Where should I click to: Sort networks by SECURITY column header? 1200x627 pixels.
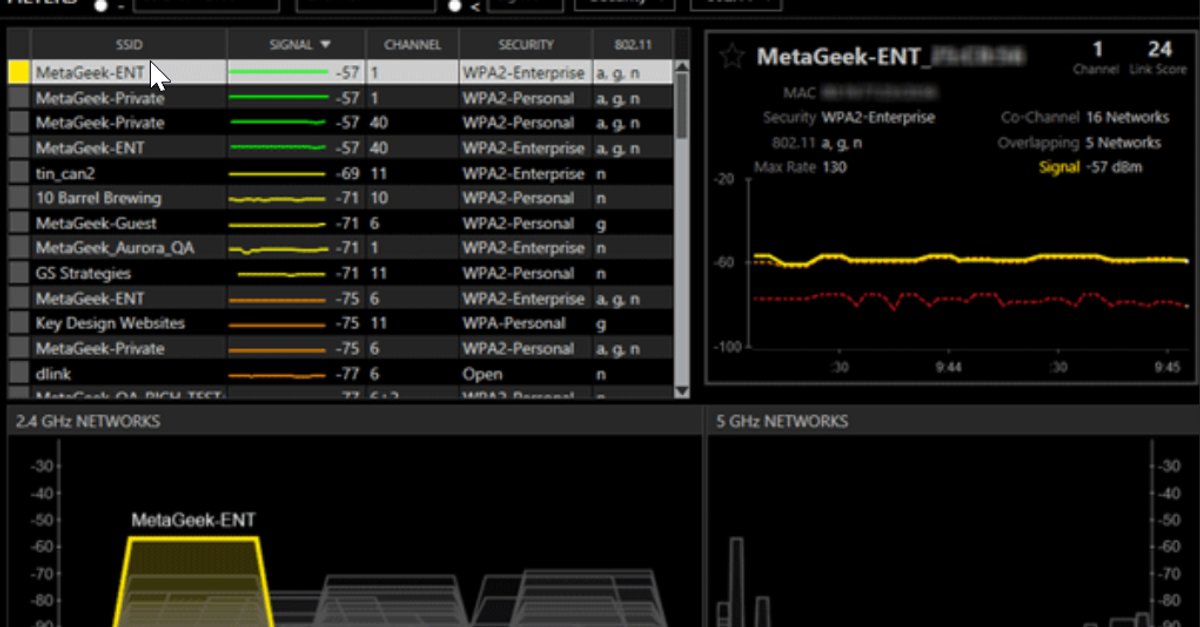pyautogui.click(x=526, y=45)
